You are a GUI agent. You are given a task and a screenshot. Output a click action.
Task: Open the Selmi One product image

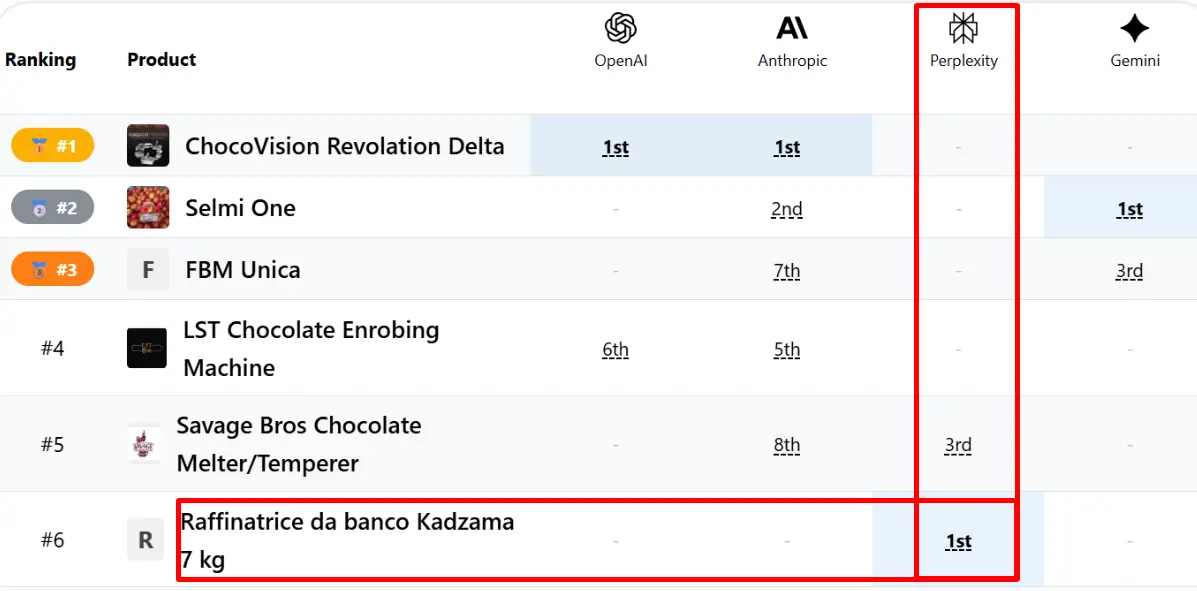click(x=148, y=207)
